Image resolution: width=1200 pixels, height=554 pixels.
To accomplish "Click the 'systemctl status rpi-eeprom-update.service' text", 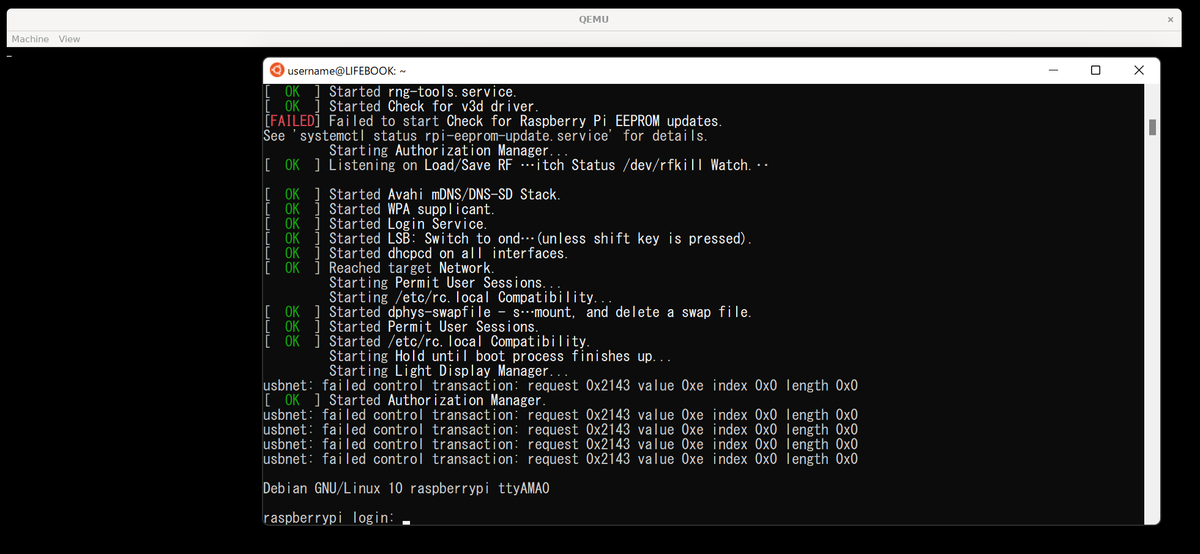I will [x=454, y=136].
